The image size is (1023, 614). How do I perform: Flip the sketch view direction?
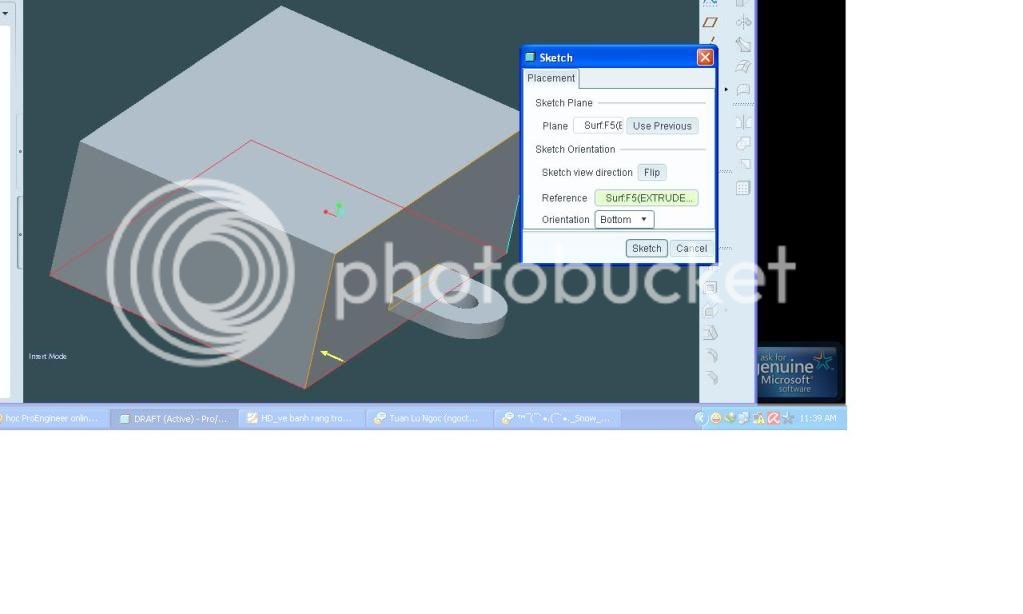[652, 172]
